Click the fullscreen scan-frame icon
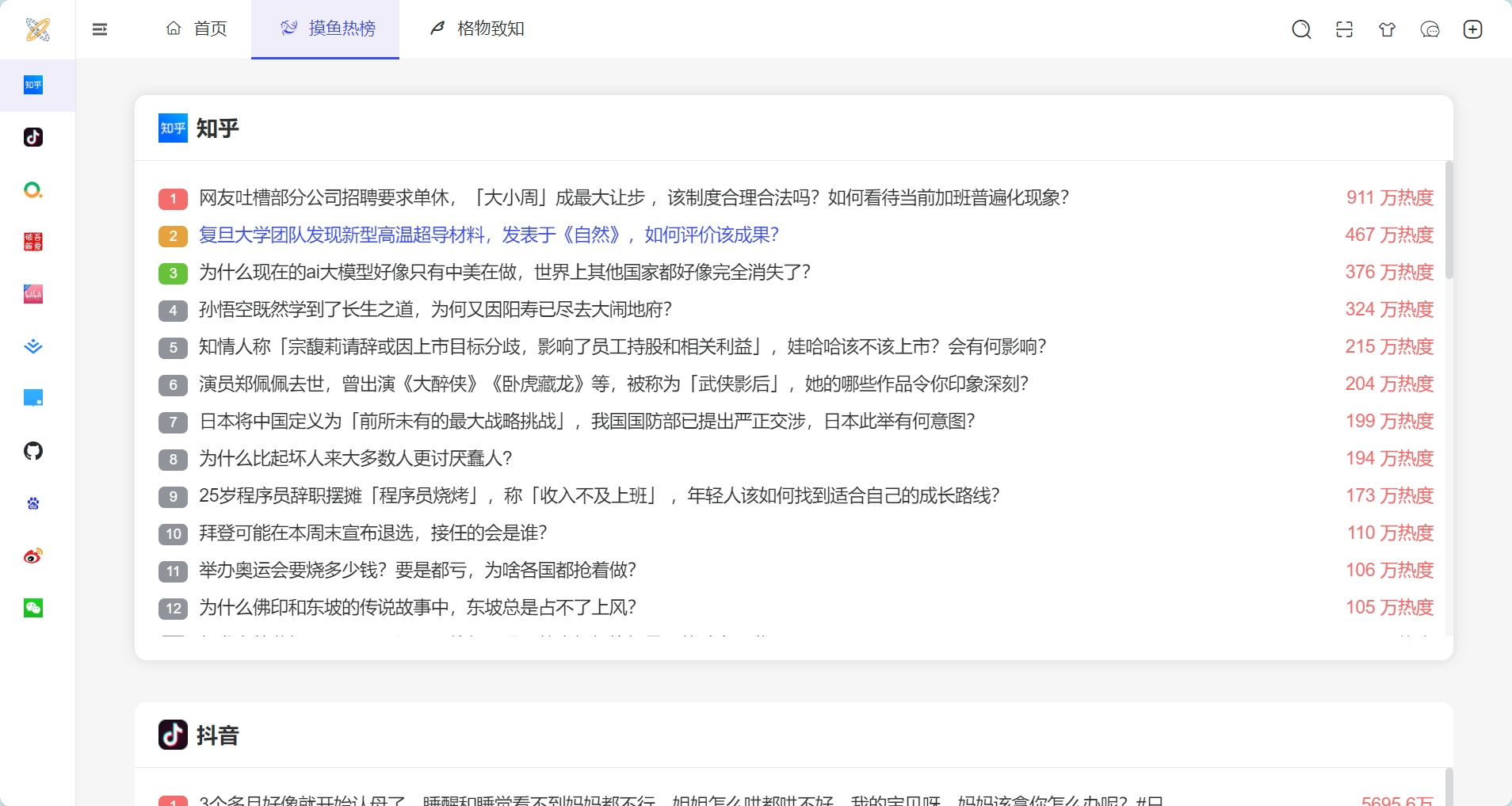Image resolution: width=1512 pixels, height=806 pixels. click(1344, 29)
